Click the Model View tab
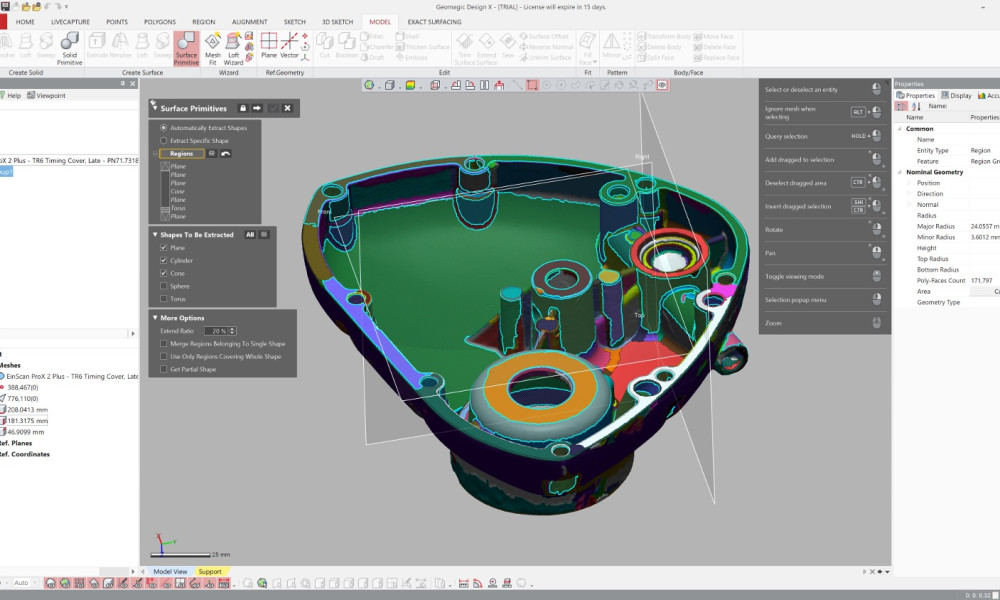1000x600 pixels. (x=170, y=571)
